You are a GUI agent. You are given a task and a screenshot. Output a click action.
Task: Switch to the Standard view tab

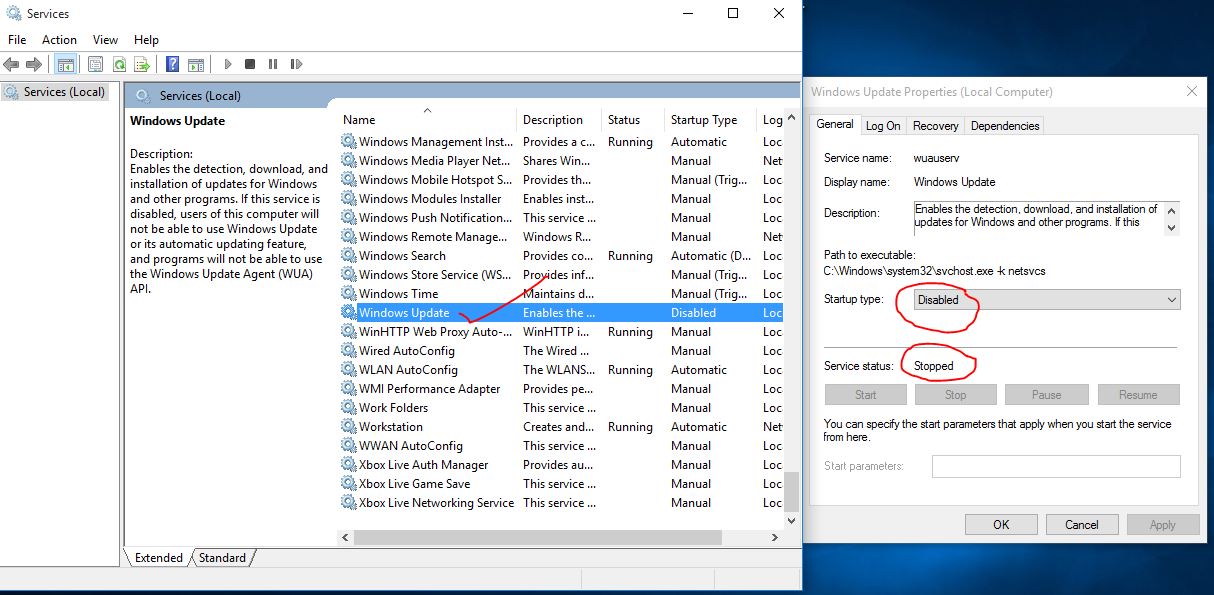pos(222,558)
